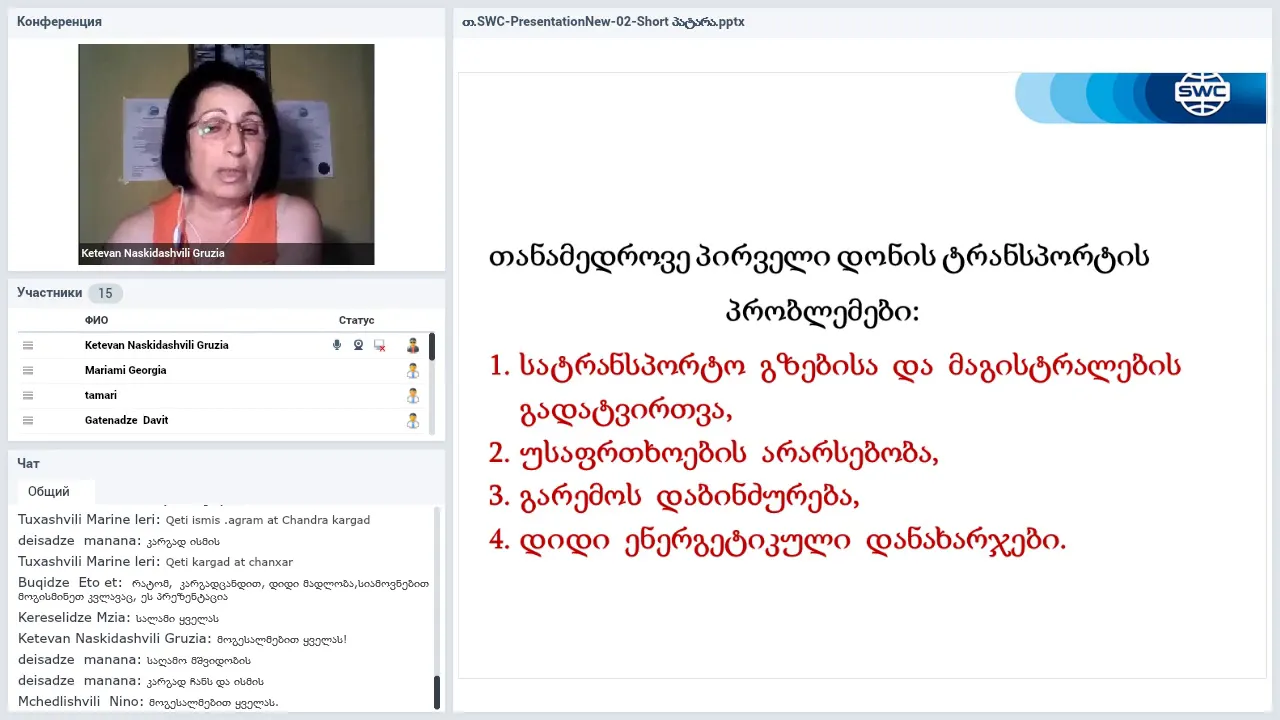Click the Статус column header
Image resolution: width=1280 pixels, height=720 pixels.
[x=356, y=320]
